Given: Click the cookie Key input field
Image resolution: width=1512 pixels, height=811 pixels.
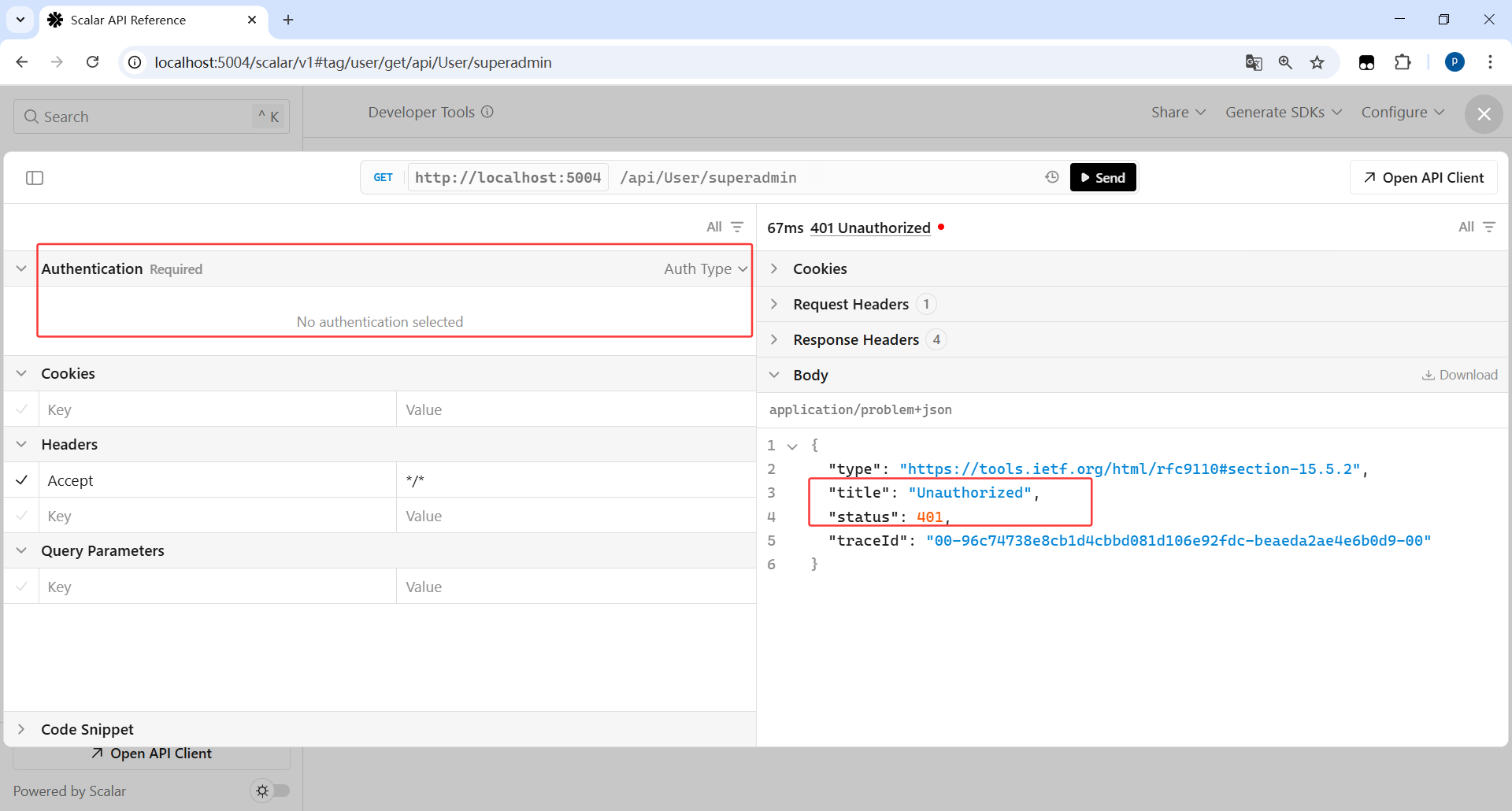Looking at the screenshot, I should tap(217, 409).
